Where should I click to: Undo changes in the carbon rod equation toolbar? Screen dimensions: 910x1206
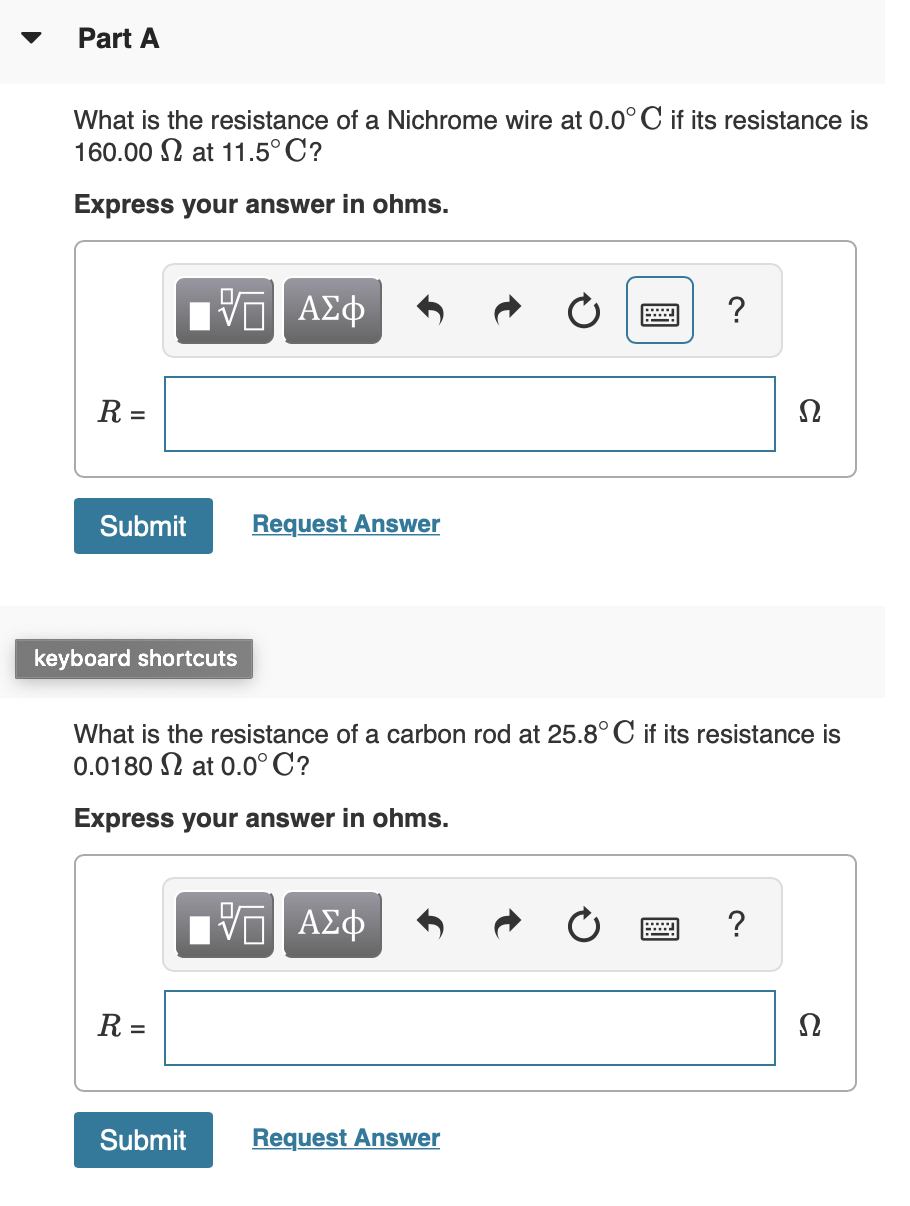[x=429, y=924]
